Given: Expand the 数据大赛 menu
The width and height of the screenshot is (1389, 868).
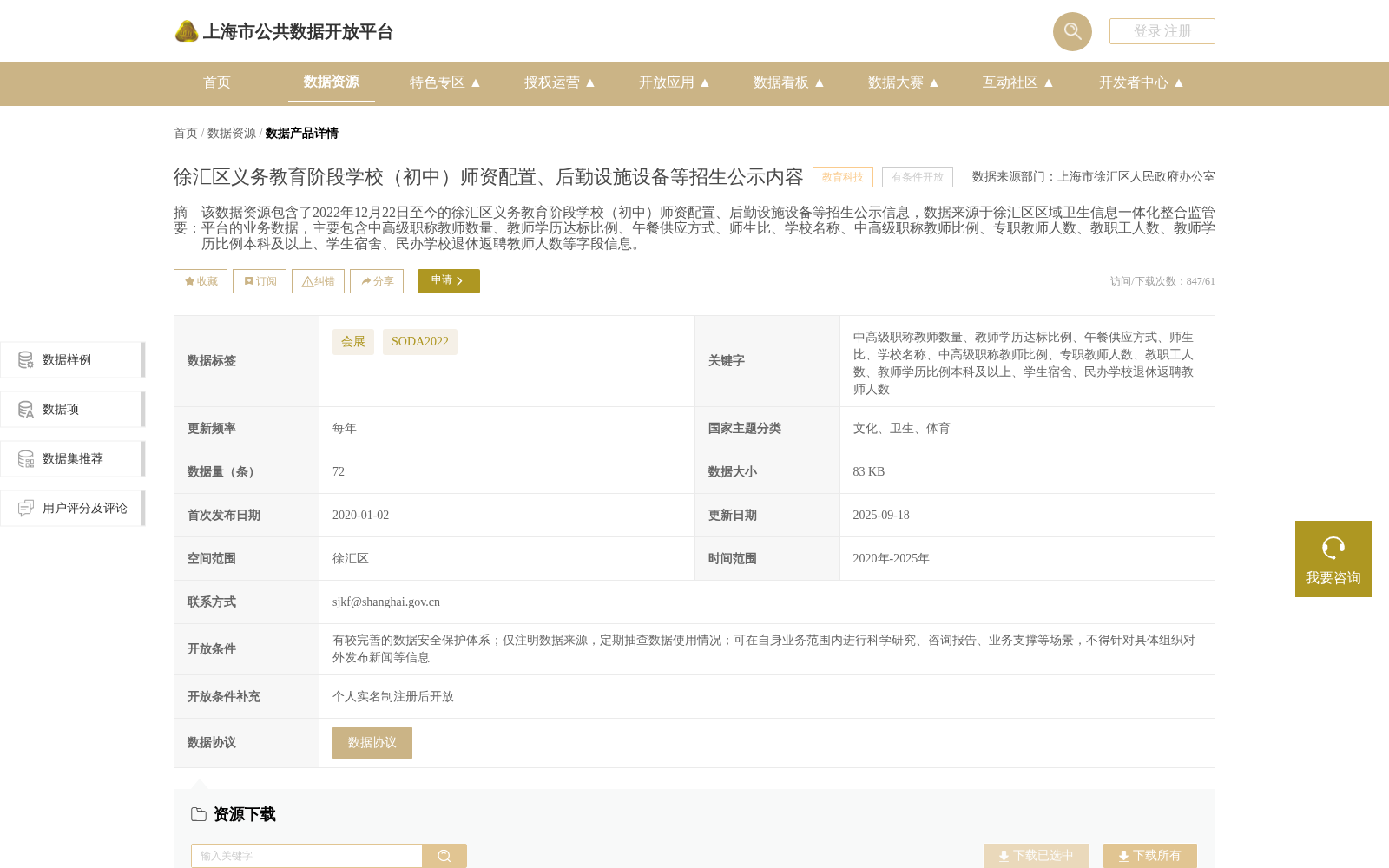Looking at the screenshot, I should [904, 82].
